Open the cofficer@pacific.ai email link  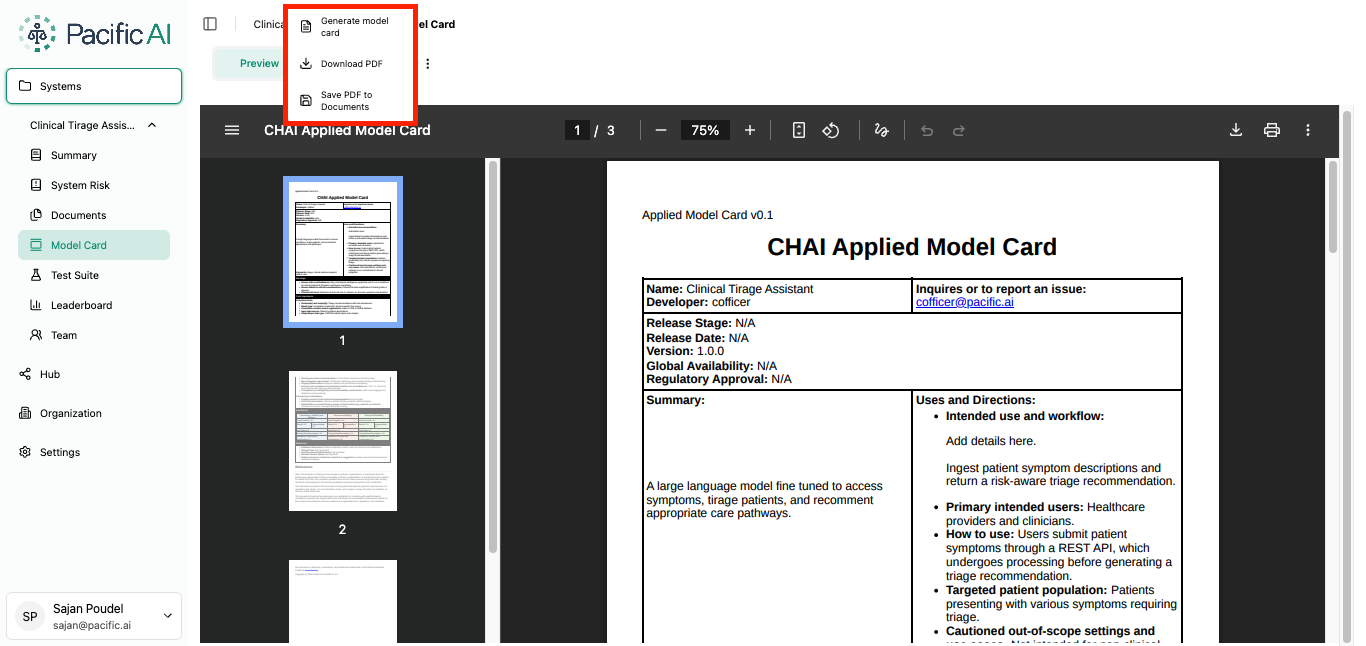[964, 301]
